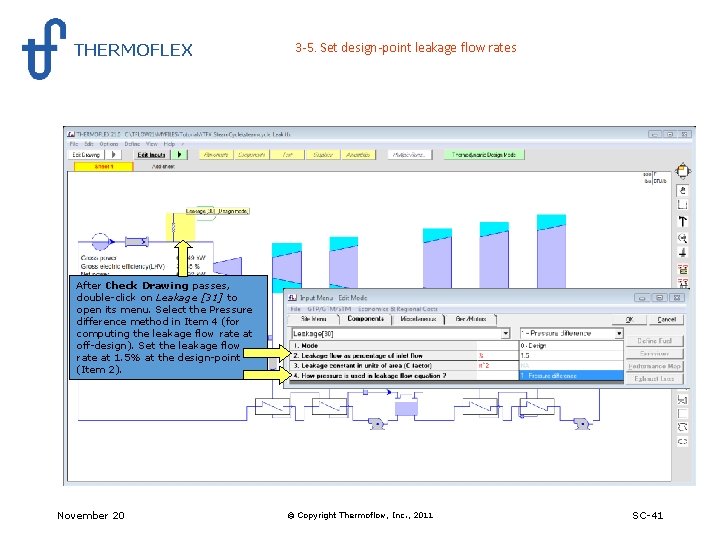720x540 pixels.
Task: Open the pan navigator icon above the toolbar
Action: pyautogui.click(x=682, y=171)
